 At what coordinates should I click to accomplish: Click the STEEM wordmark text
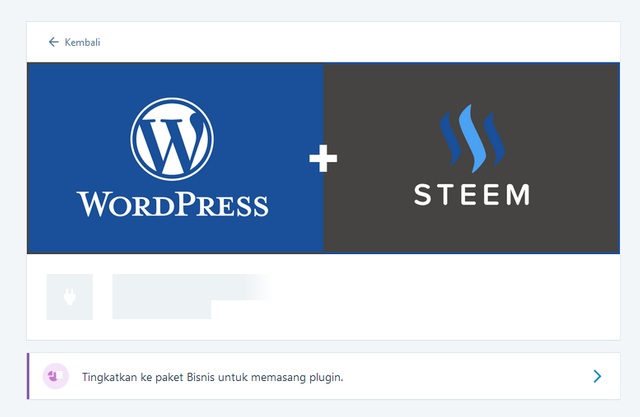(x=471, y=195)
